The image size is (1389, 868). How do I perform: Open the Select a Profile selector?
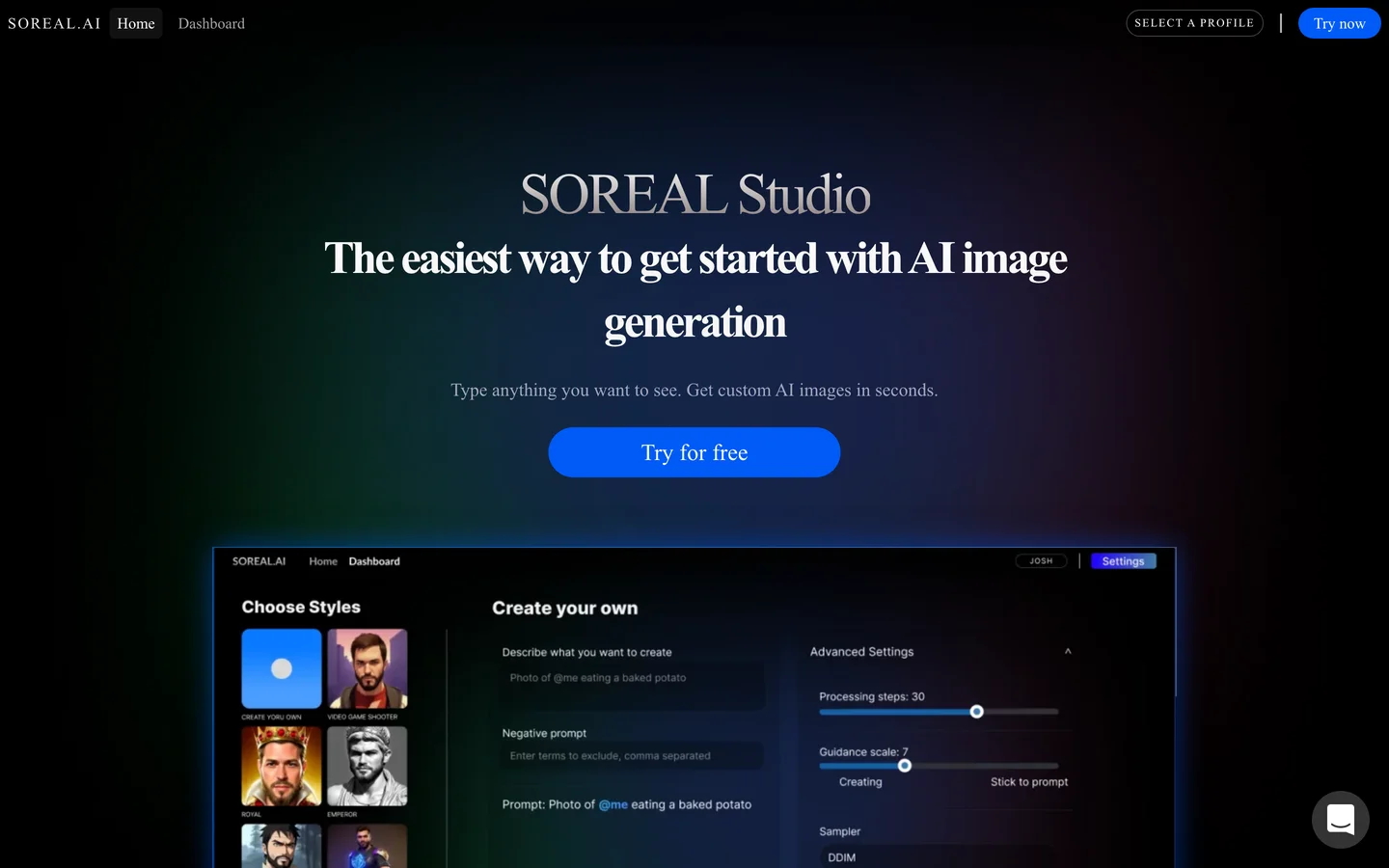pos(1194,23)
